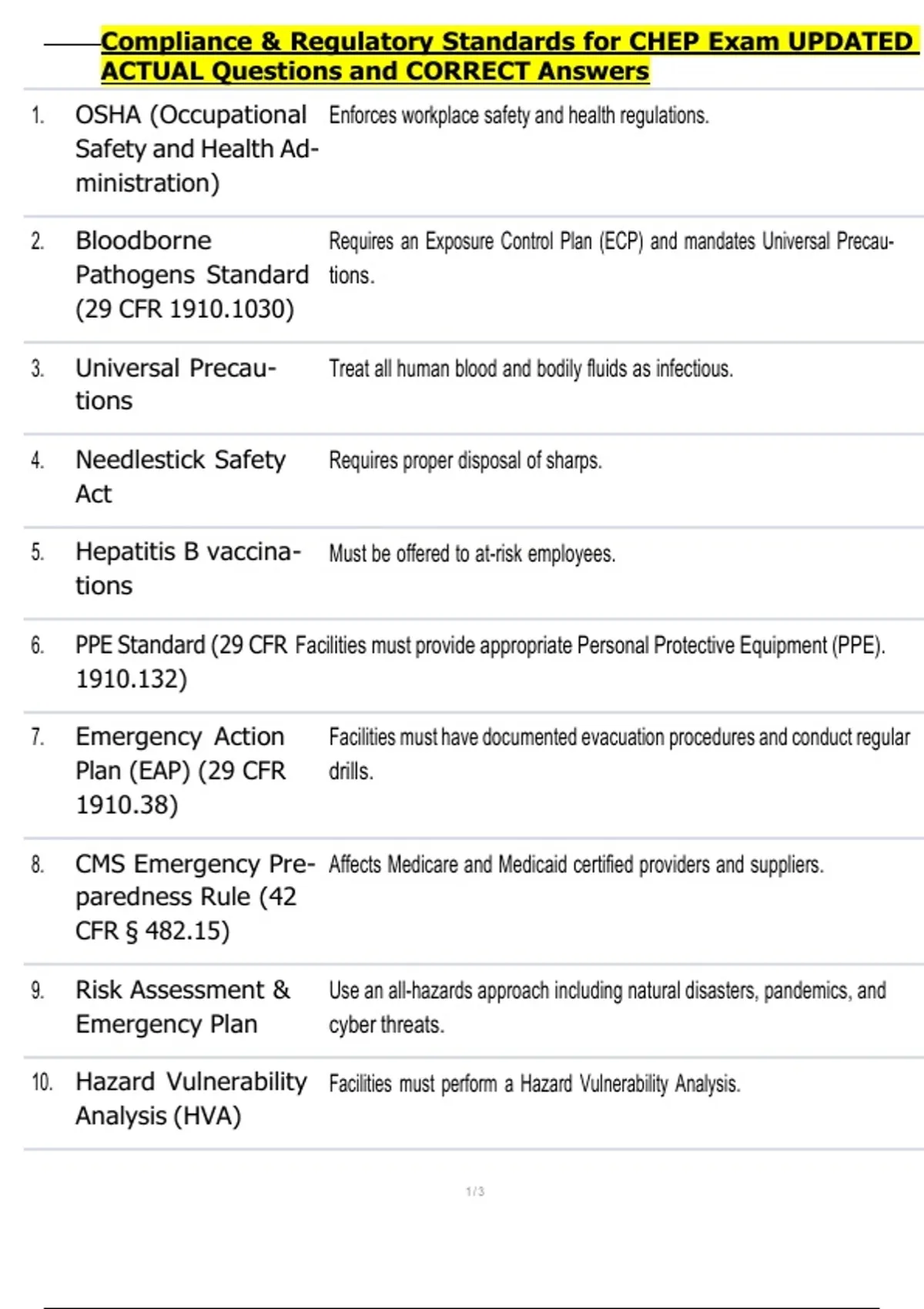
Task: Select the Bloodborne Pathogens Standard term
Action: [x=191, y=275]
